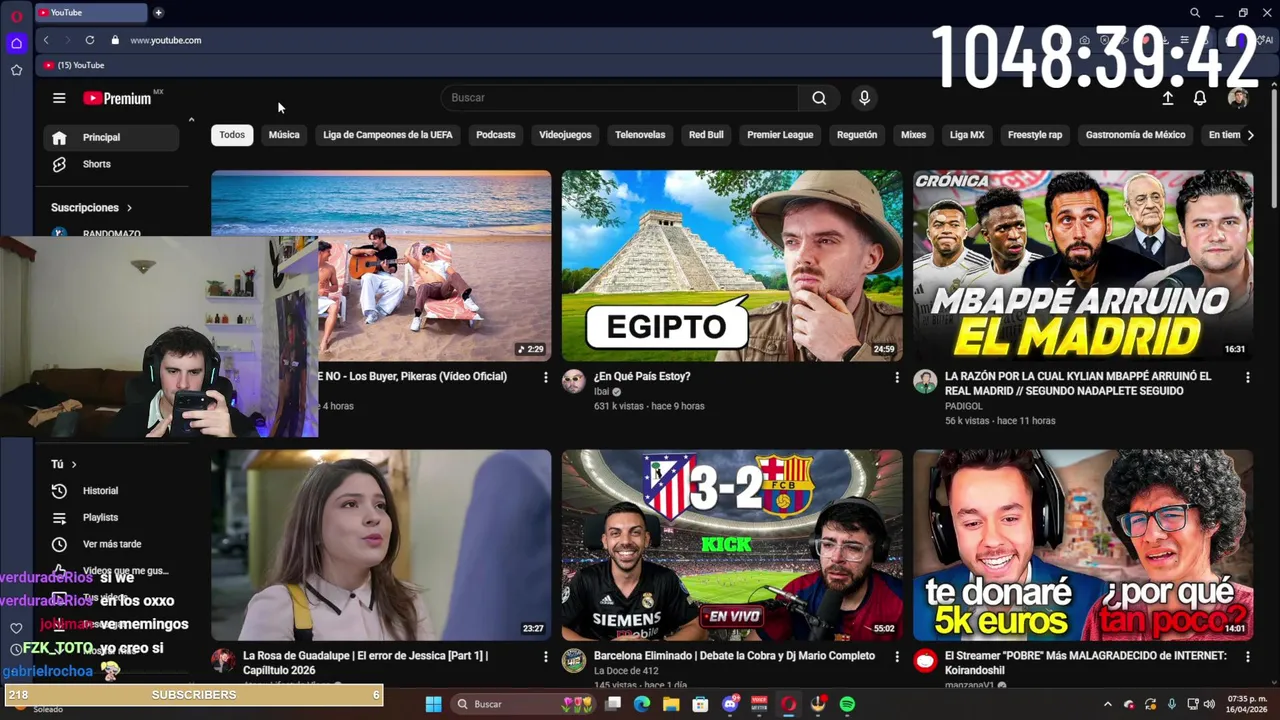Select the Podcasts filter chip
Image resolution: width=1280 pixels, height=720 pixels.
[496, 135]
